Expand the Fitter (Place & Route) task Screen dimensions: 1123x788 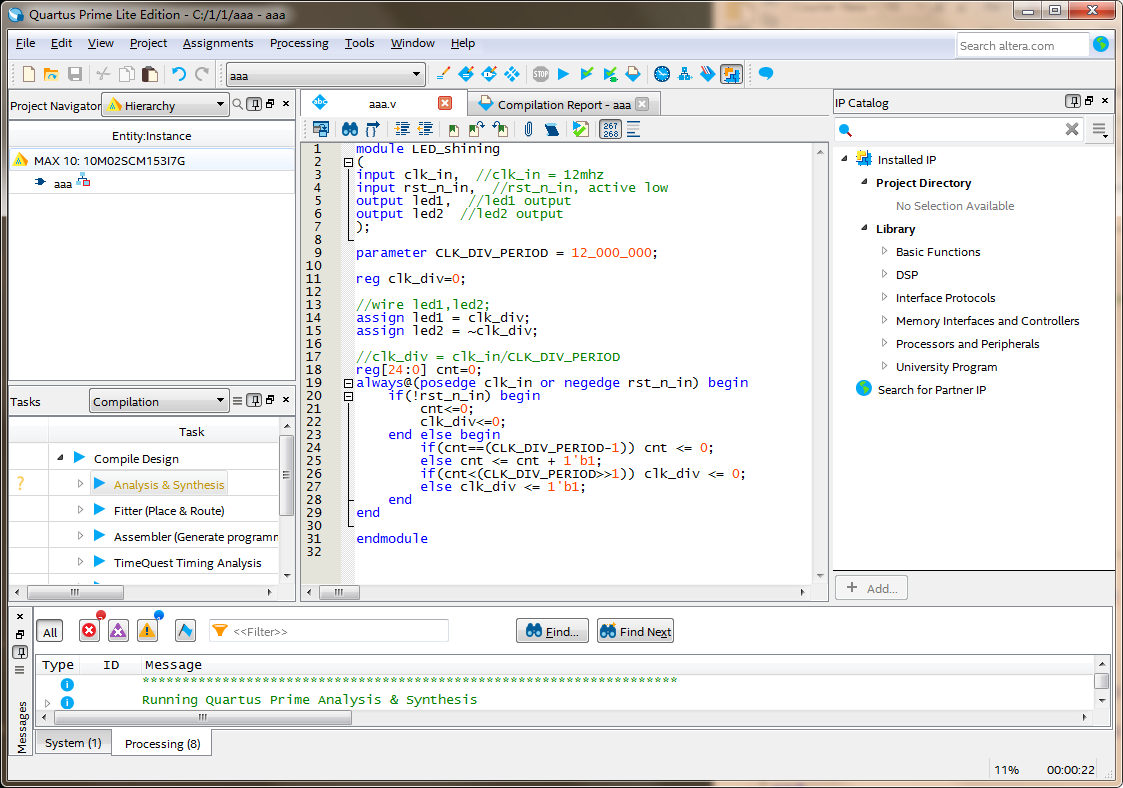(80, 509)
